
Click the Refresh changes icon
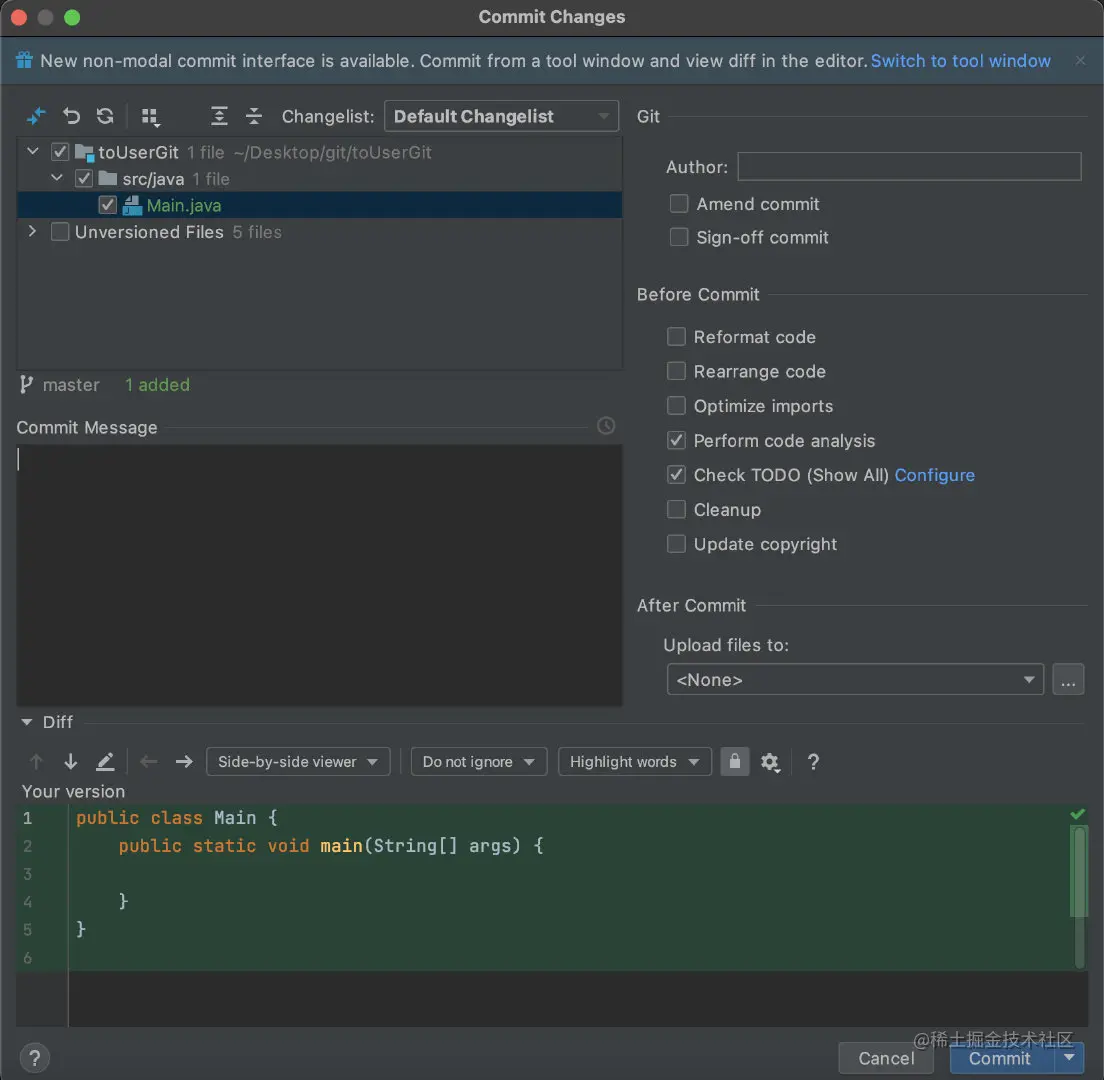pos(105,115)
